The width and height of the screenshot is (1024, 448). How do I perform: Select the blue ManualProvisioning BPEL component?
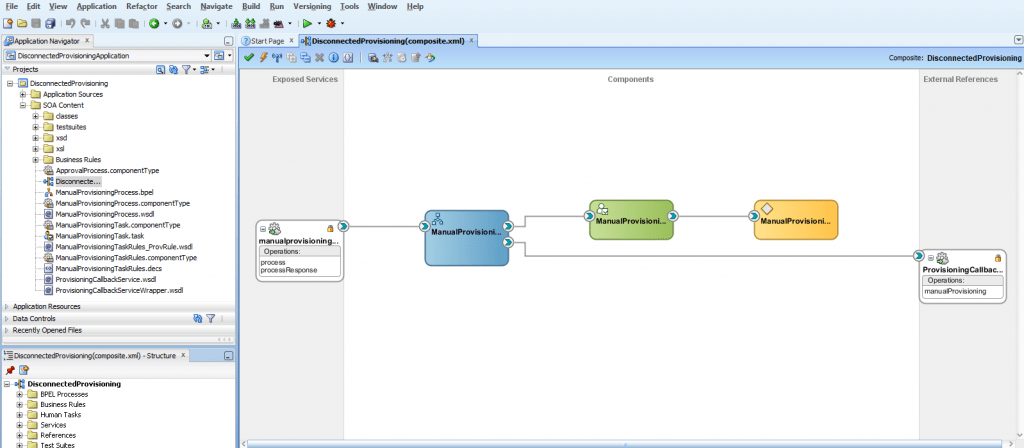466,237
